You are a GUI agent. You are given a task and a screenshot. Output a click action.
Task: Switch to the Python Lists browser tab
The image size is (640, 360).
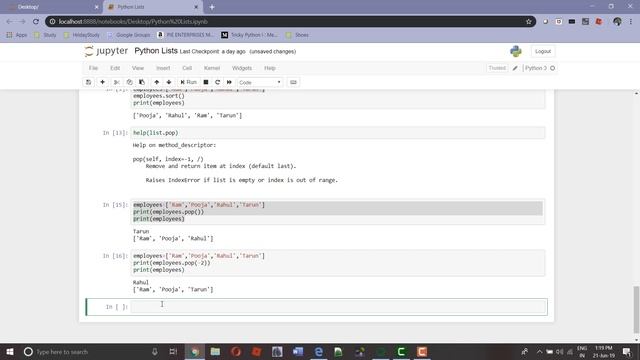point(151,7)
